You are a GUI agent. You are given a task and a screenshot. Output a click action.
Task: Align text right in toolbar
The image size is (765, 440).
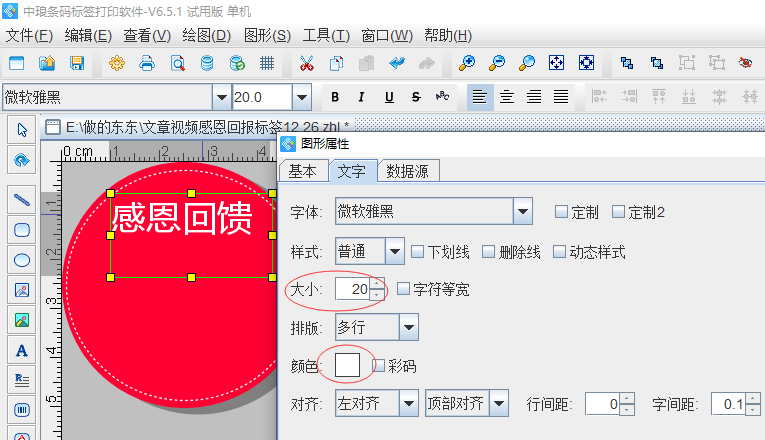534,97
